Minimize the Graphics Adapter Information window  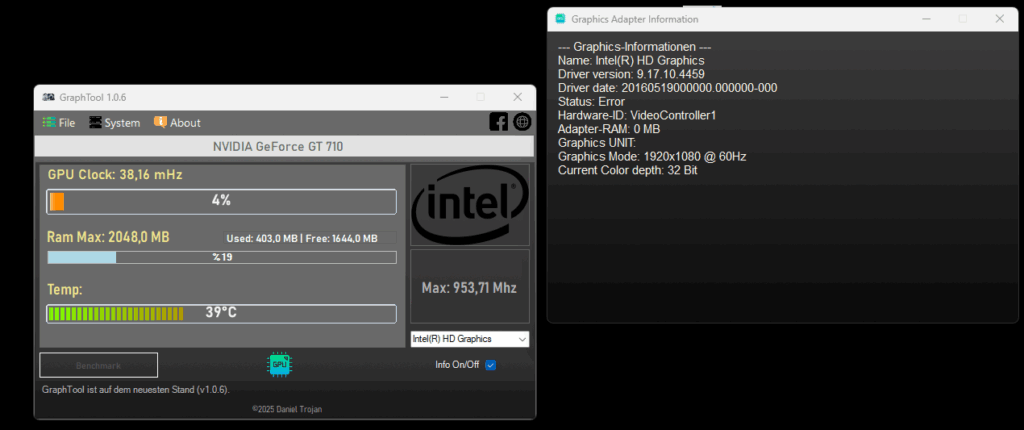[x=925, y=19]
